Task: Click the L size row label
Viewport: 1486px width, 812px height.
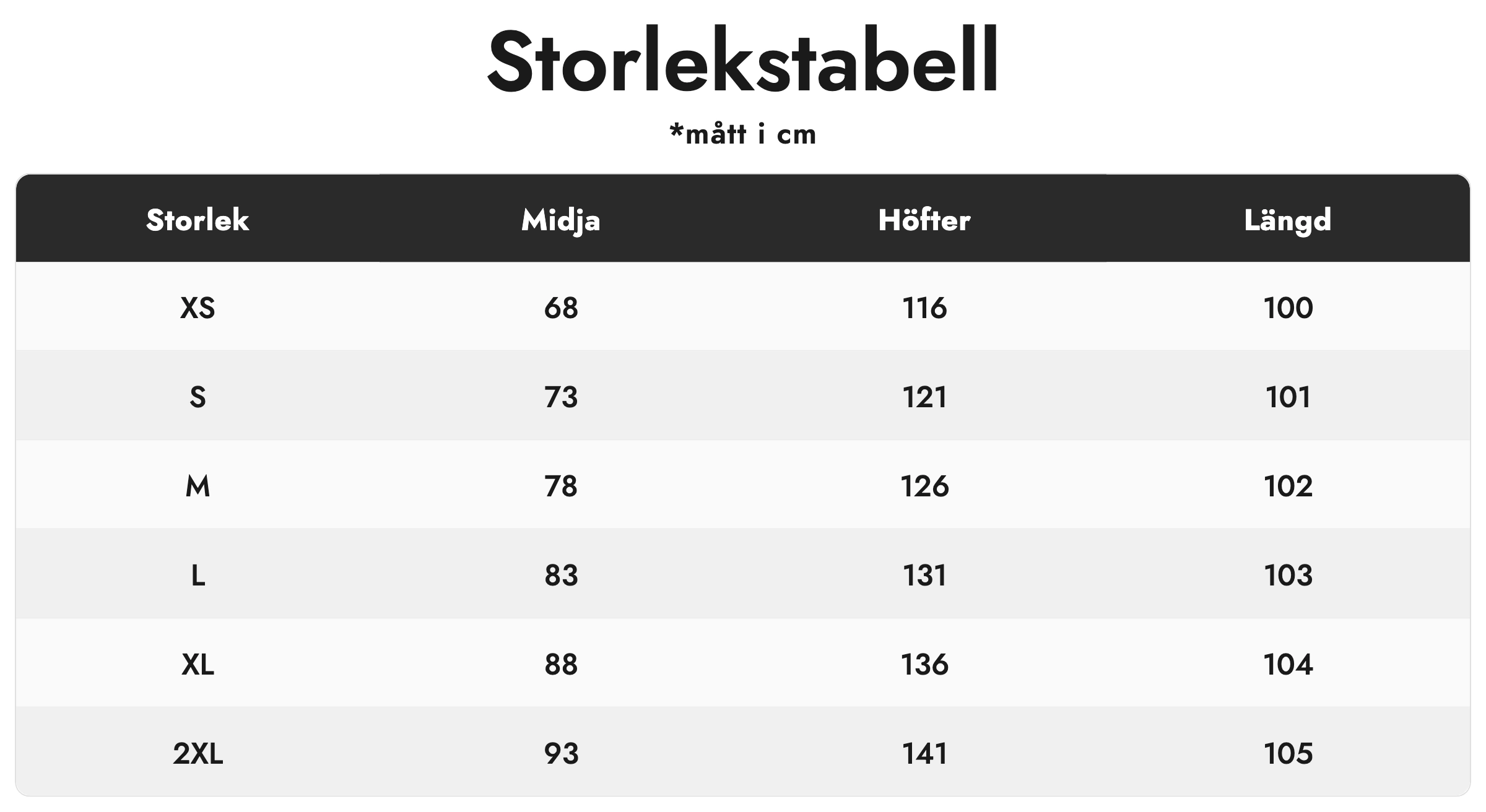Action: pyautogui.click(x=198, y=576)
